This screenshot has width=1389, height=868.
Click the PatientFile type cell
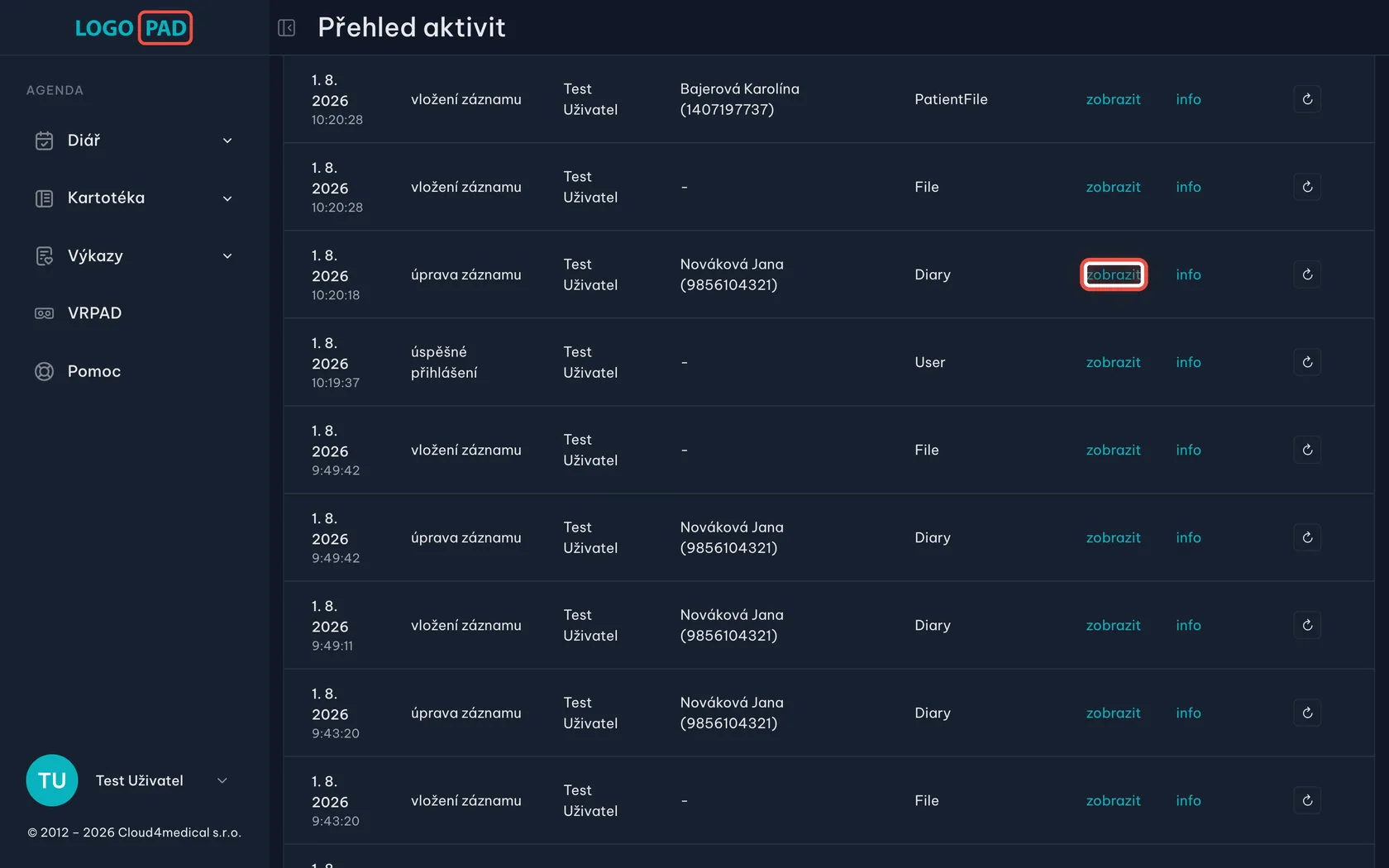click(951, 99)
